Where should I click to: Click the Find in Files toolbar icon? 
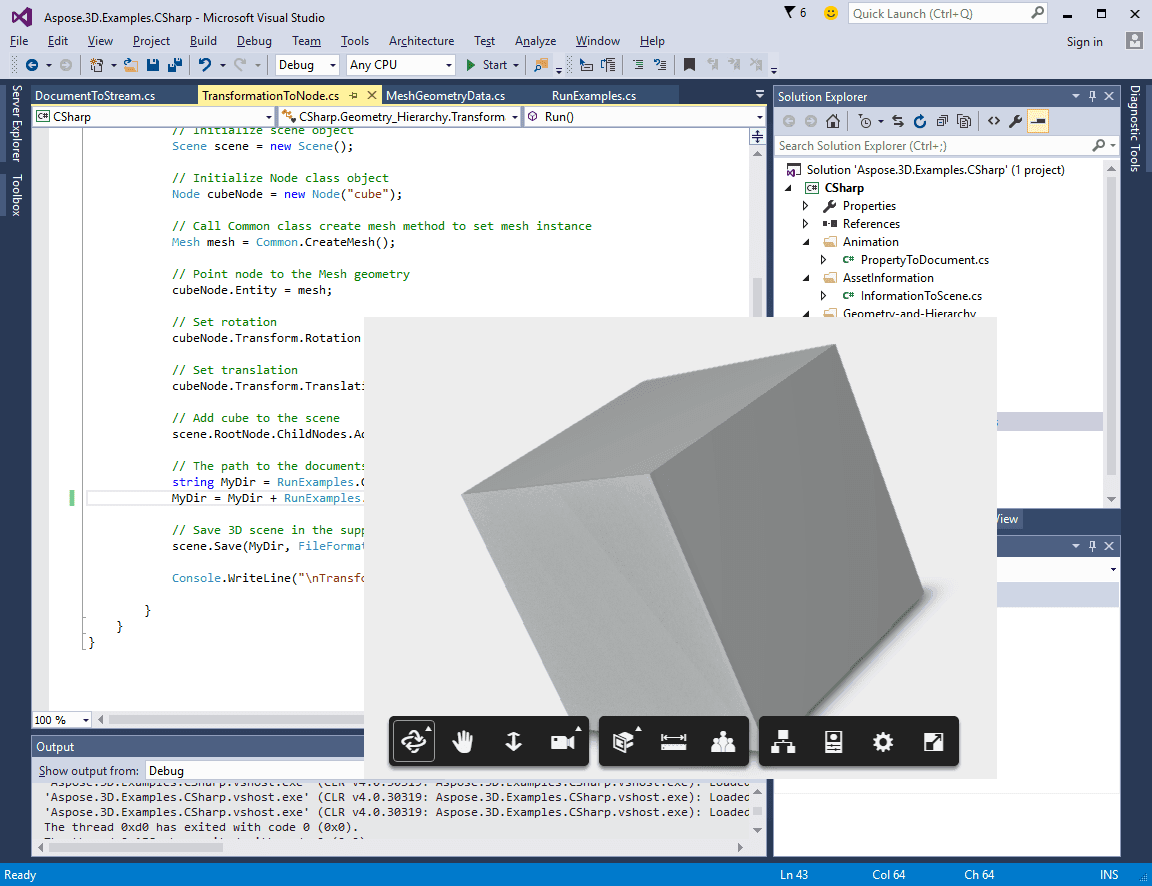[x=541, y=65]
